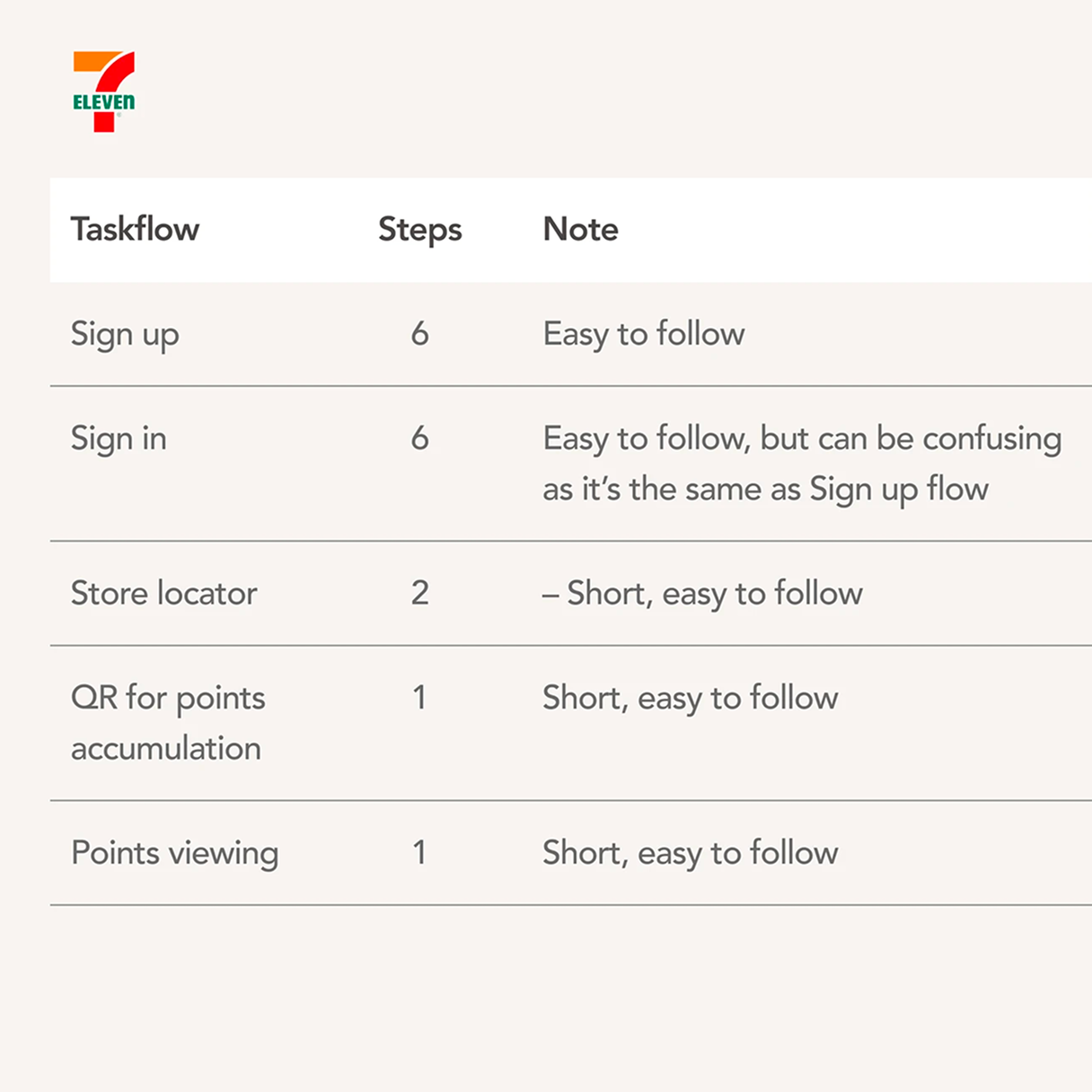The height and width of the screenshot is (1092, 1092).
Task: Click the Sign up taskflow cell
Action: pyautogui.click(x=125, y=335)
